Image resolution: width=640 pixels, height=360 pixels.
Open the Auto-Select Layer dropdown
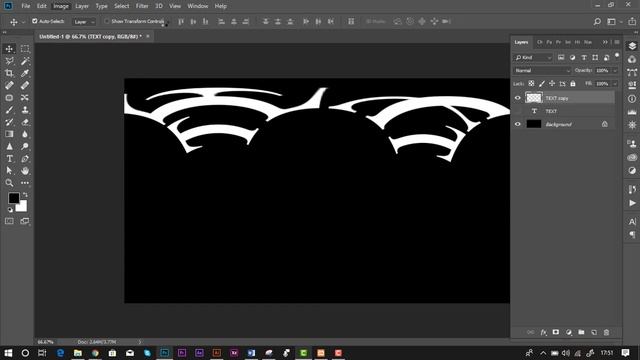point(84,22)
